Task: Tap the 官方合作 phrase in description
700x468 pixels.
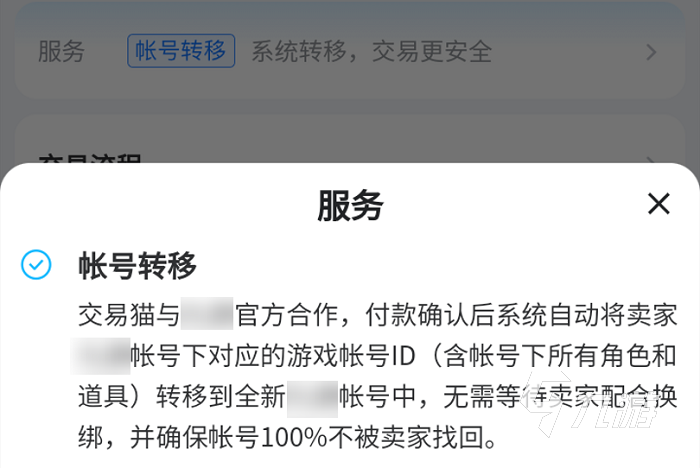Action: (286, 315)
